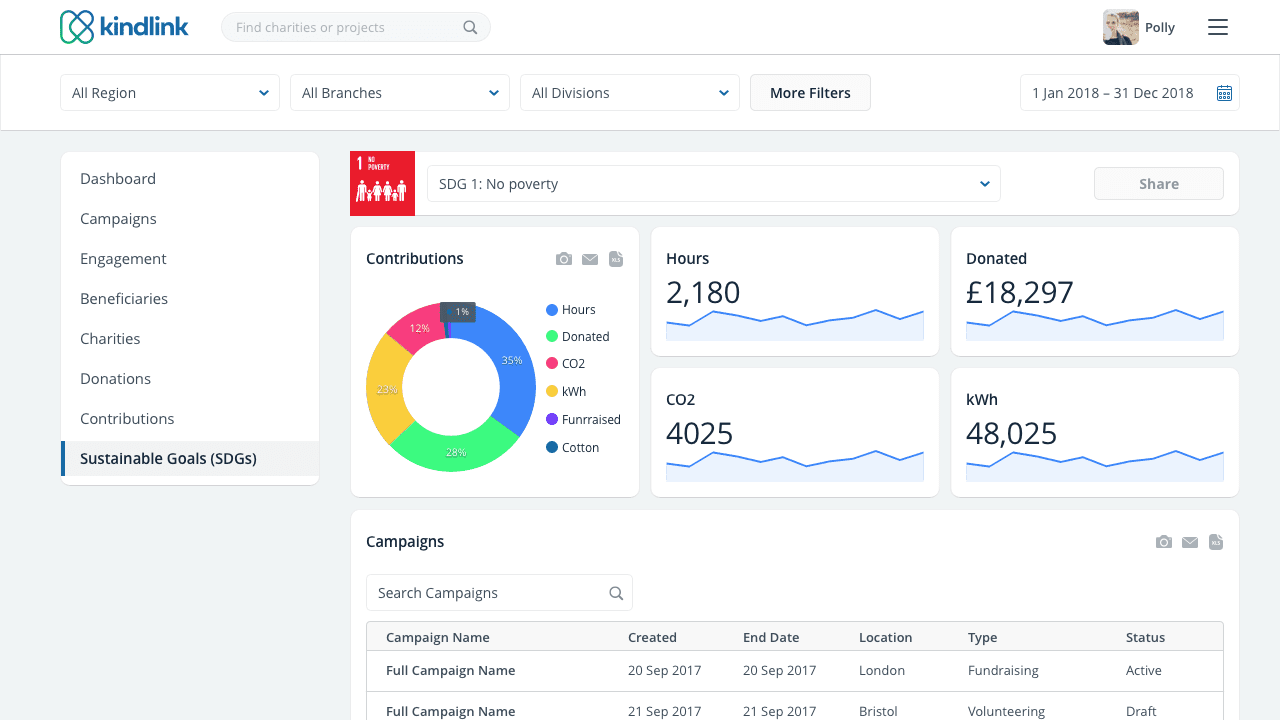
Task: Export Campaigns table as XLS
Action: 1216,542
